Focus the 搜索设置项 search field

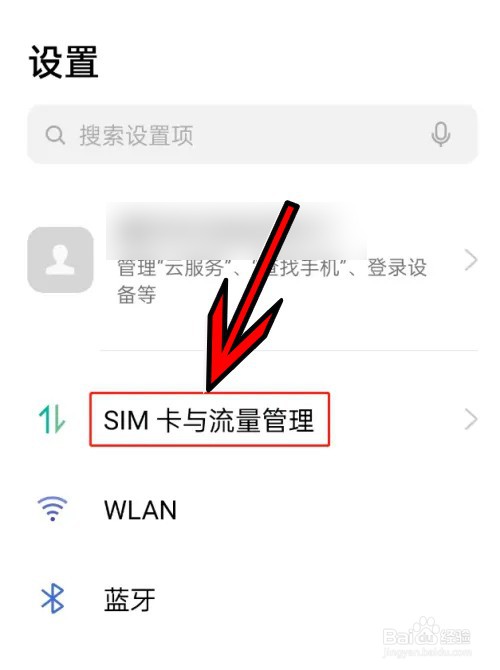(252, 135)
